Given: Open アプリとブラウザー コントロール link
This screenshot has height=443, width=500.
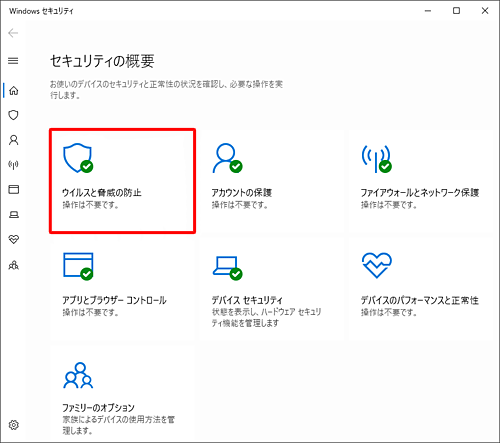Looking at the screenshot, I should pyautogui.click(x=114, y=300).
